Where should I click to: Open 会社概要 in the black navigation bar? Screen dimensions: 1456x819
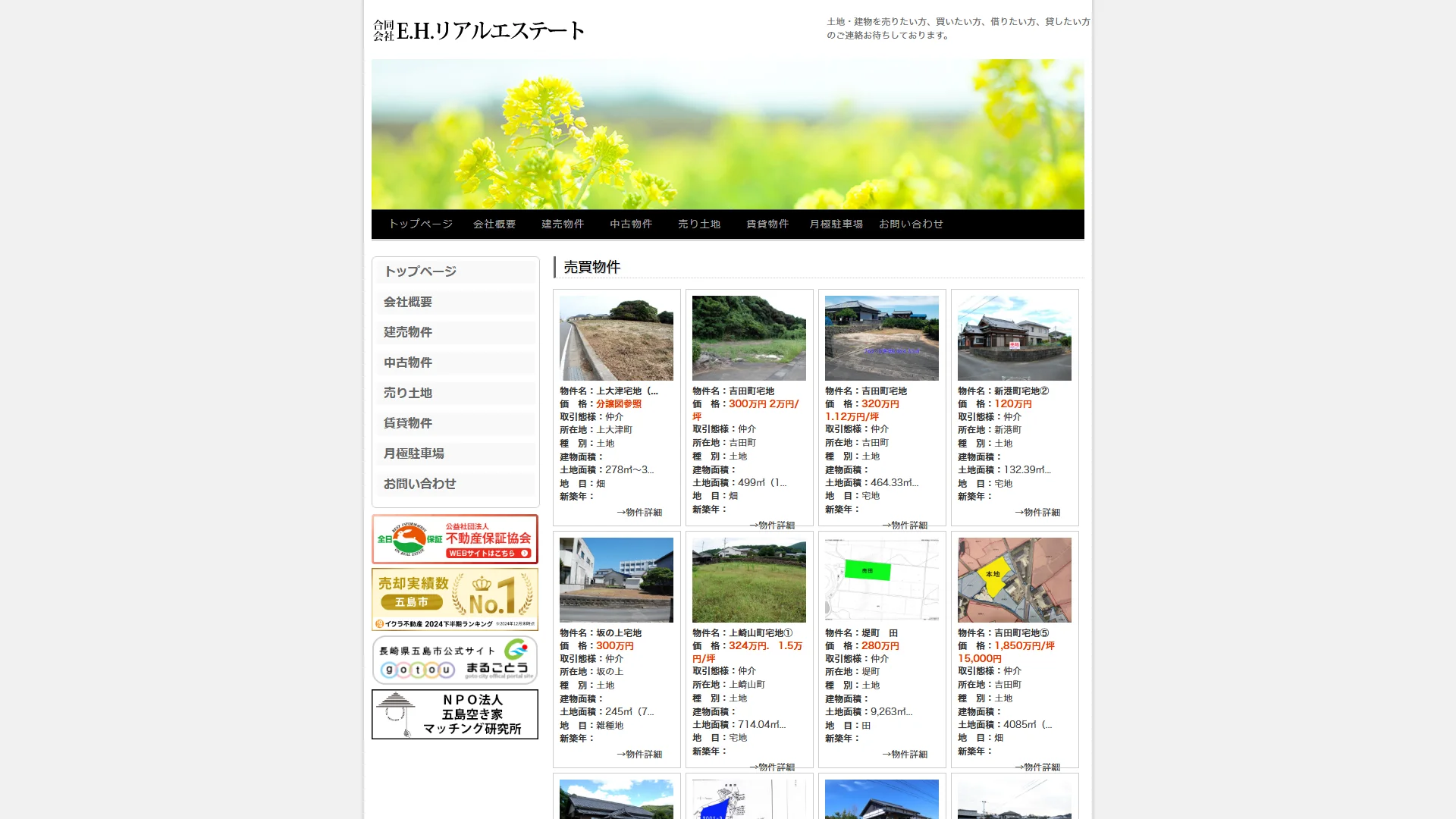click(494, 224)
